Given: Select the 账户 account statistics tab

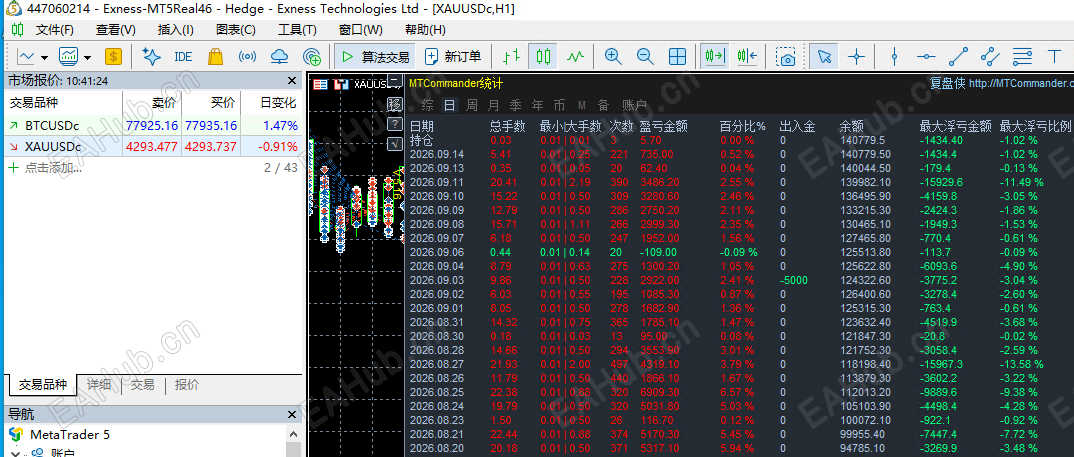Looking at the screenshot, I should click(x=634, y=106).
